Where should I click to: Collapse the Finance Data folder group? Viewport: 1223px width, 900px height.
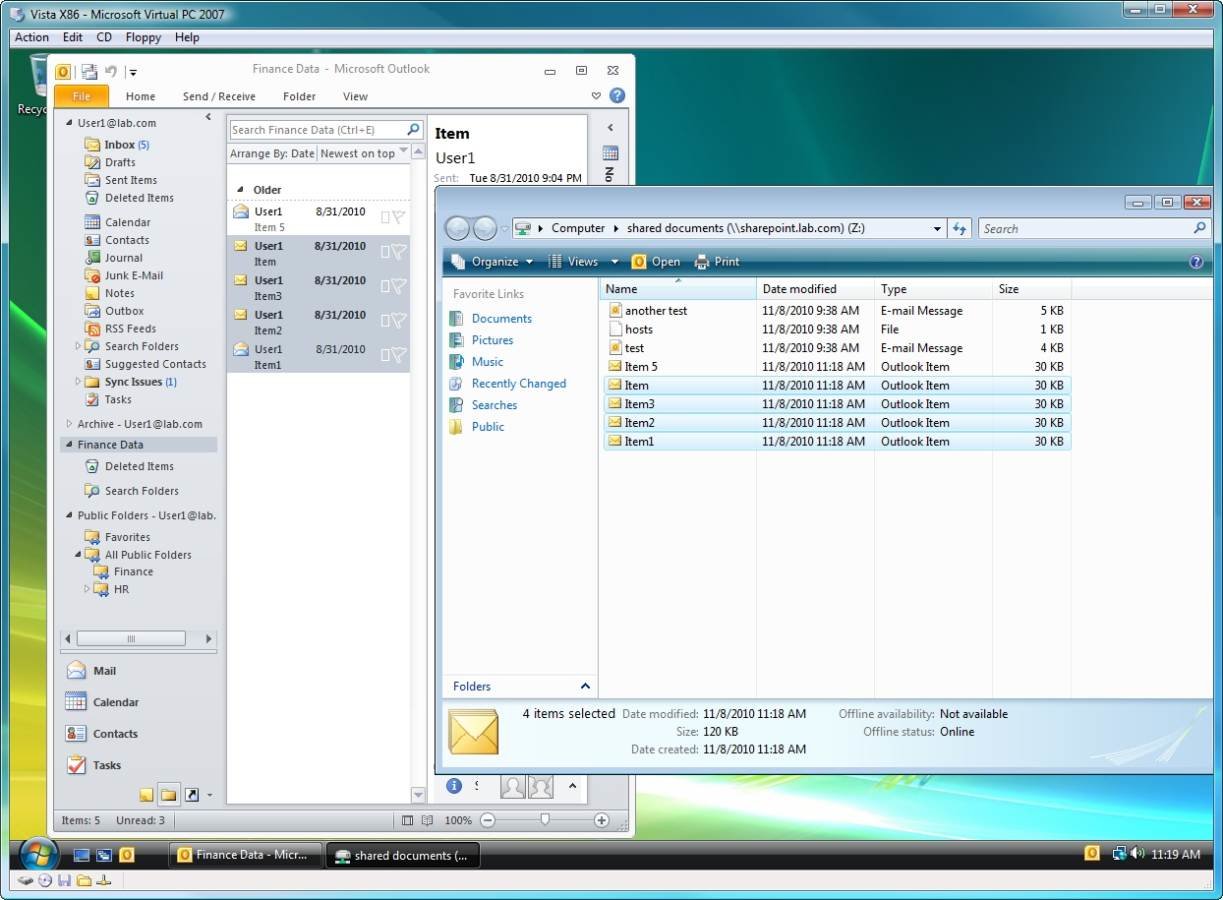pos(69,445)
